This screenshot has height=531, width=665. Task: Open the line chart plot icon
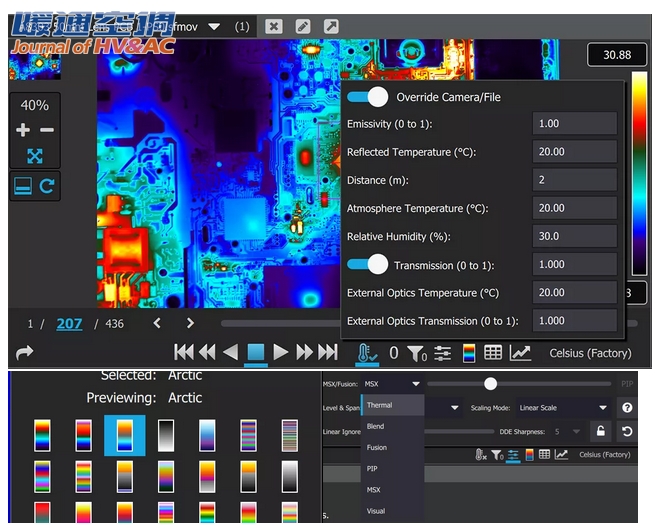[x=520, y=353]
